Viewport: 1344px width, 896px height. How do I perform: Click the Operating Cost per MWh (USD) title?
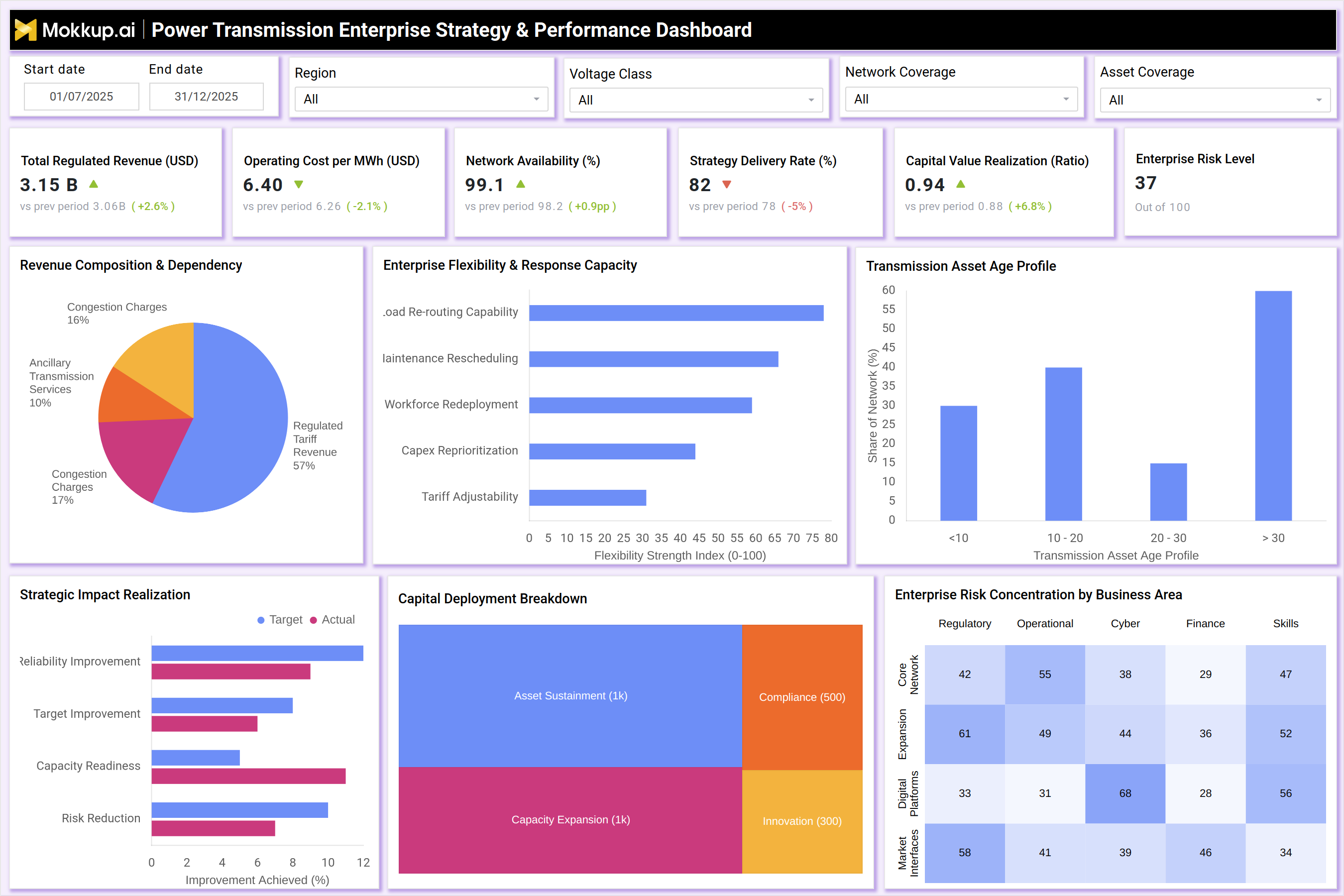[332, 161]
